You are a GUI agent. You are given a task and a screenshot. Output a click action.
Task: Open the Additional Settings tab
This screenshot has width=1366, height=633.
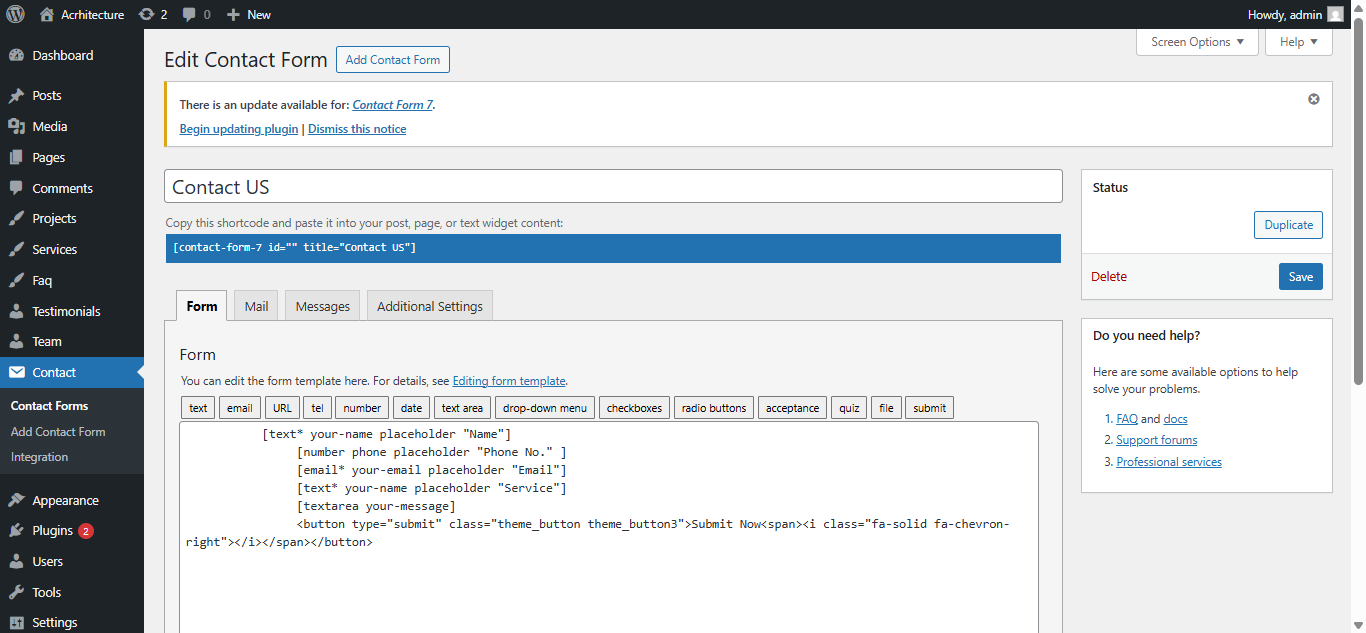click(429, 306)
